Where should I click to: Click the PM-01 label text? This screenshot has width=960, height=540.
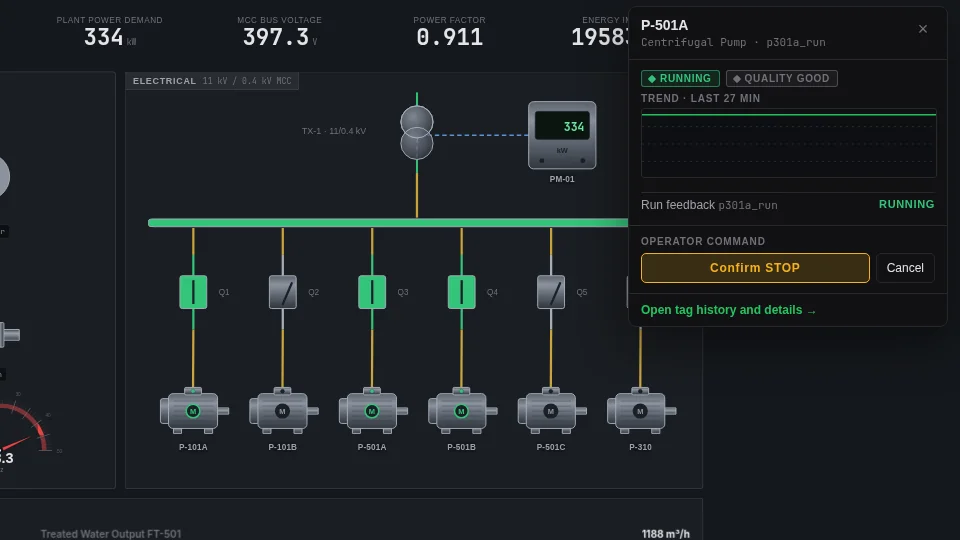[x=562, y=179]
